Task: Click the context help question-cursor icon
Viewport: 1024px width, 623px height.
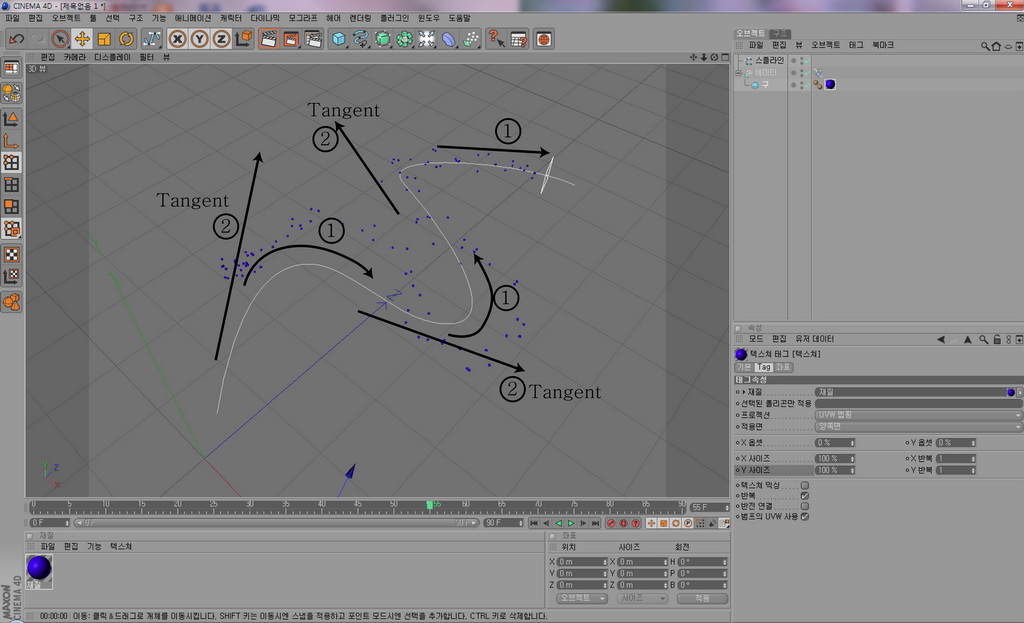Action: coord(496,39)
